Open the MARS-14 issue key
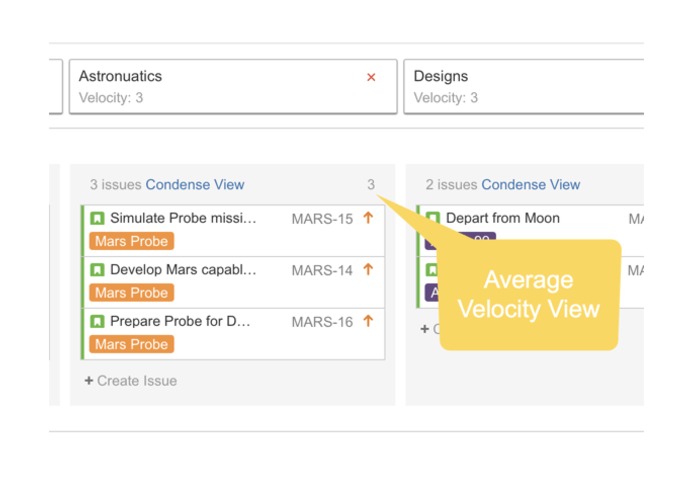Image resolution: width=695 pixels, height=494 pixels. coord(322,270)
